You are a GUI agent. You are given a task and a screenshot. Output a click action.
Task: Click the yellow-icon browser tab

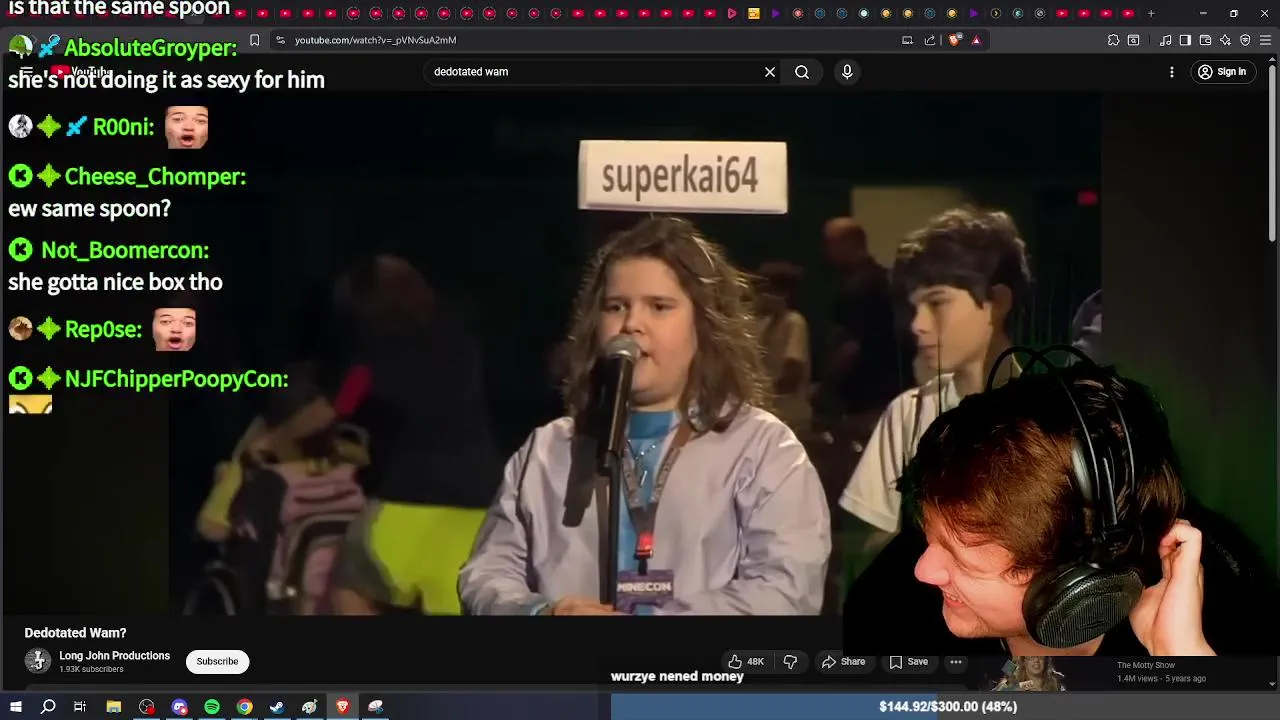point(753,13)
